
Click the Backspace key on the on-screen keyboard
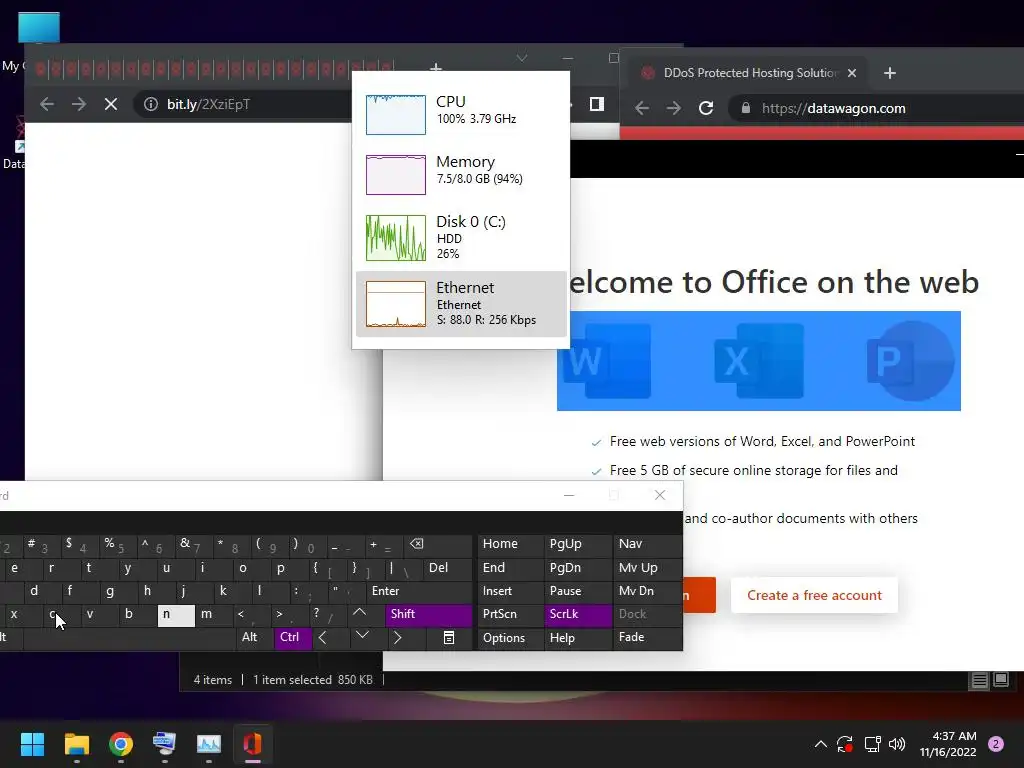click(437, 544)
